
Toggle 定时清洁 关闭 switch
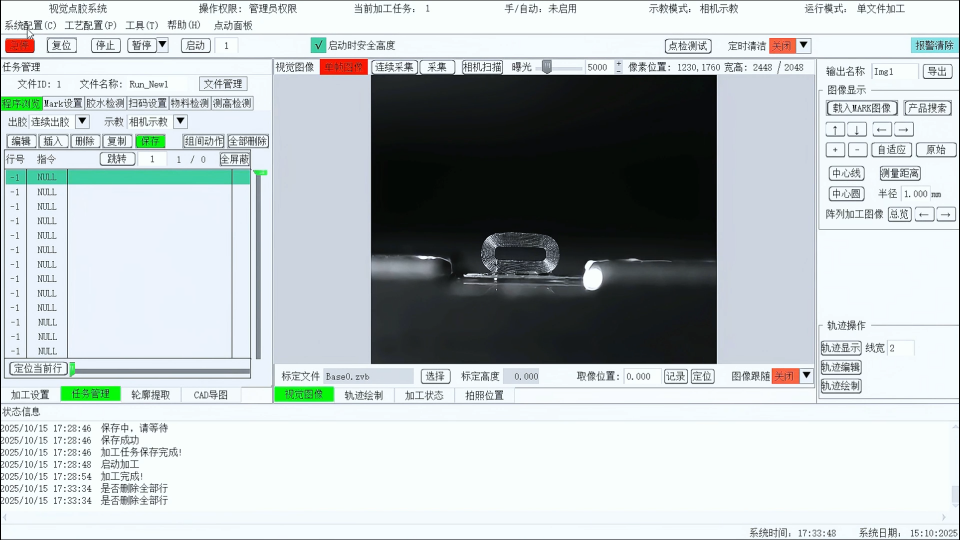[782, 46]
